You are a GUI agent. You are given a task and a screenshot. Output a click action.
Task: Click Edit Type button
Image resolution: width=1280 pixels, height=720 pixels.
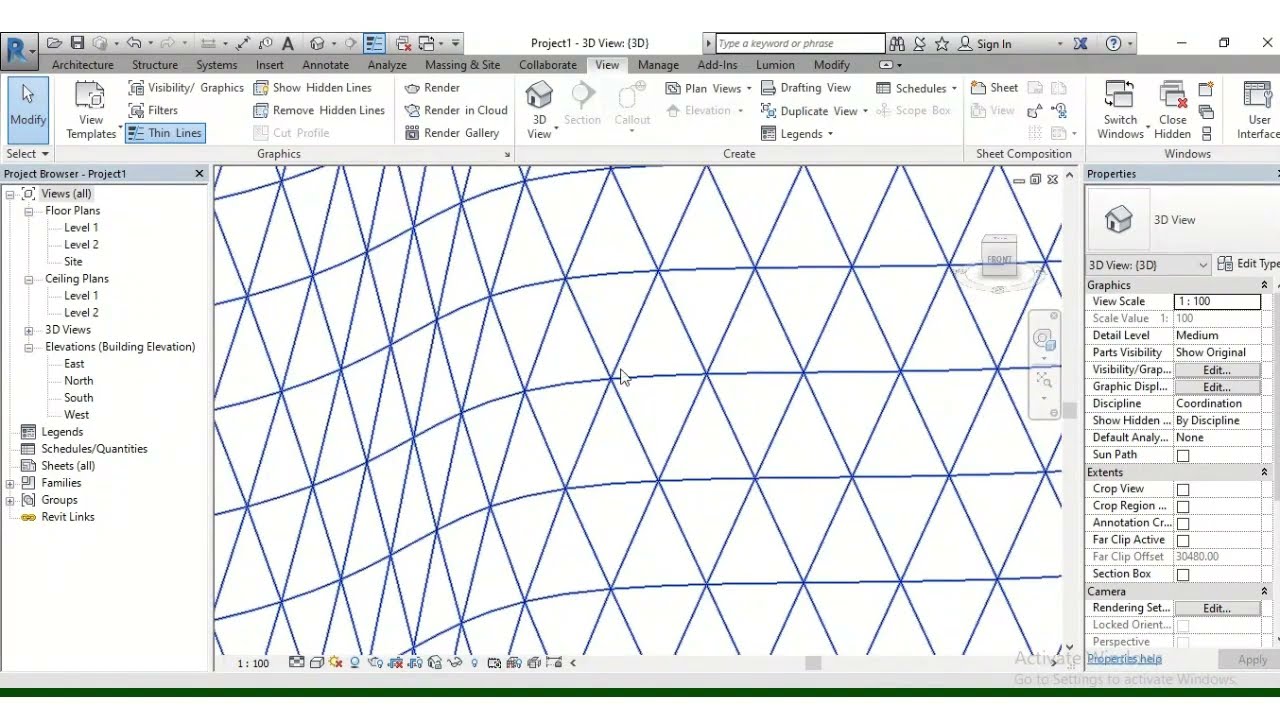[1249, 264]
